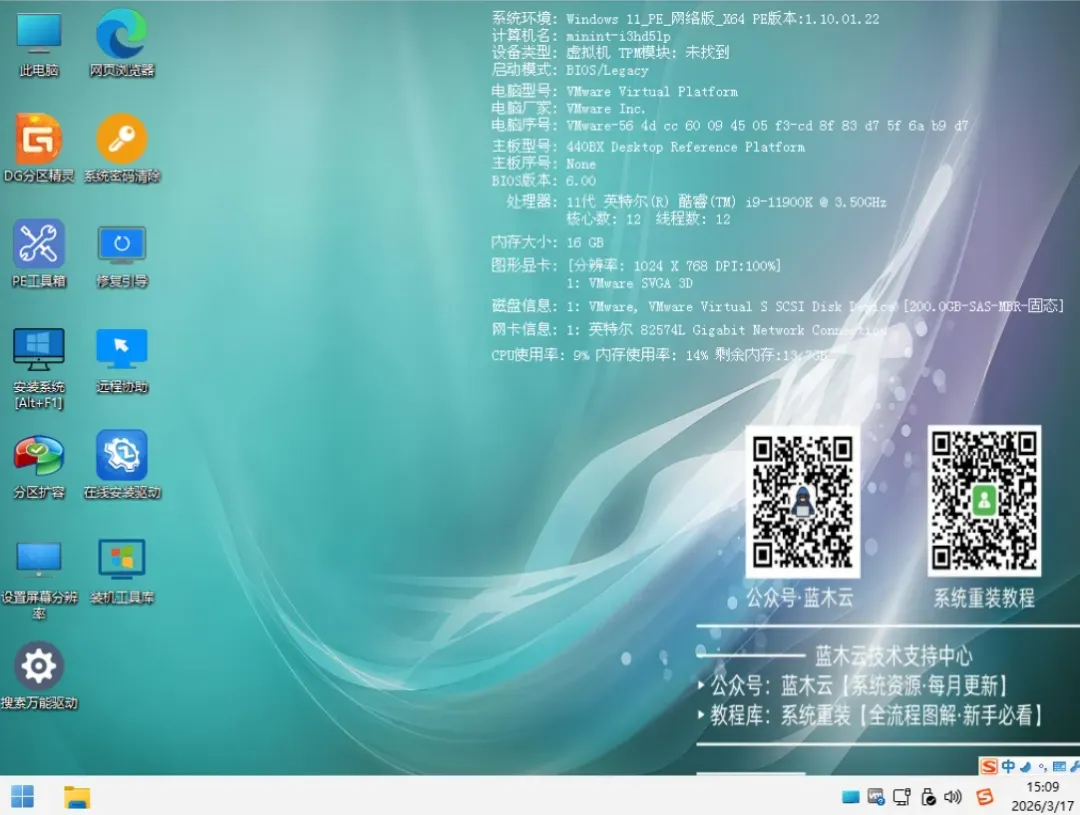Open the VMware Tools tray icon
The height and width of the screenshot is (815, 1080).
876,797
